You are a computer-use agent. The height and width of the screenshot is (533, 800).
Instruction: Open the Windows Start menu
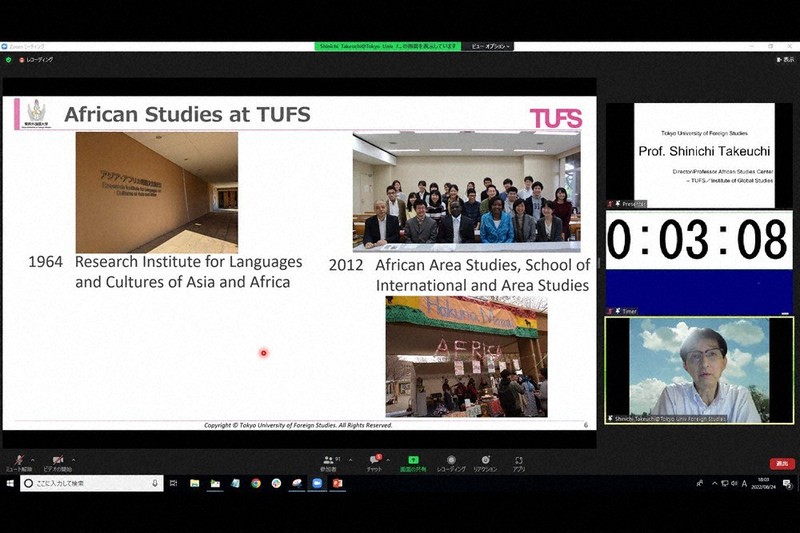point(10,483)
